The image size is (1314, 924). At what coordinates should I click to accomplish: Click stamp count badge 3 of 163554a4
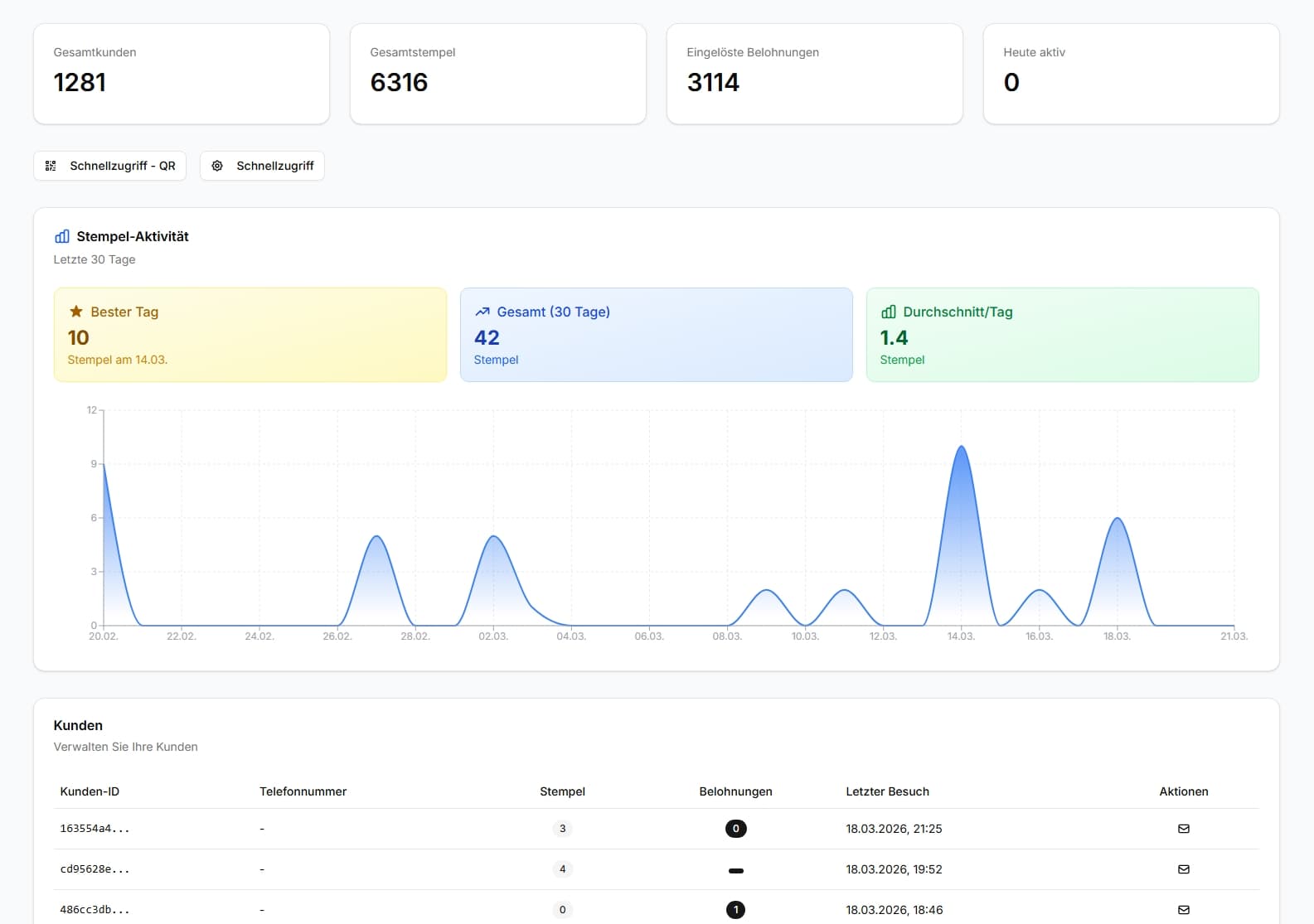[563, 829]
